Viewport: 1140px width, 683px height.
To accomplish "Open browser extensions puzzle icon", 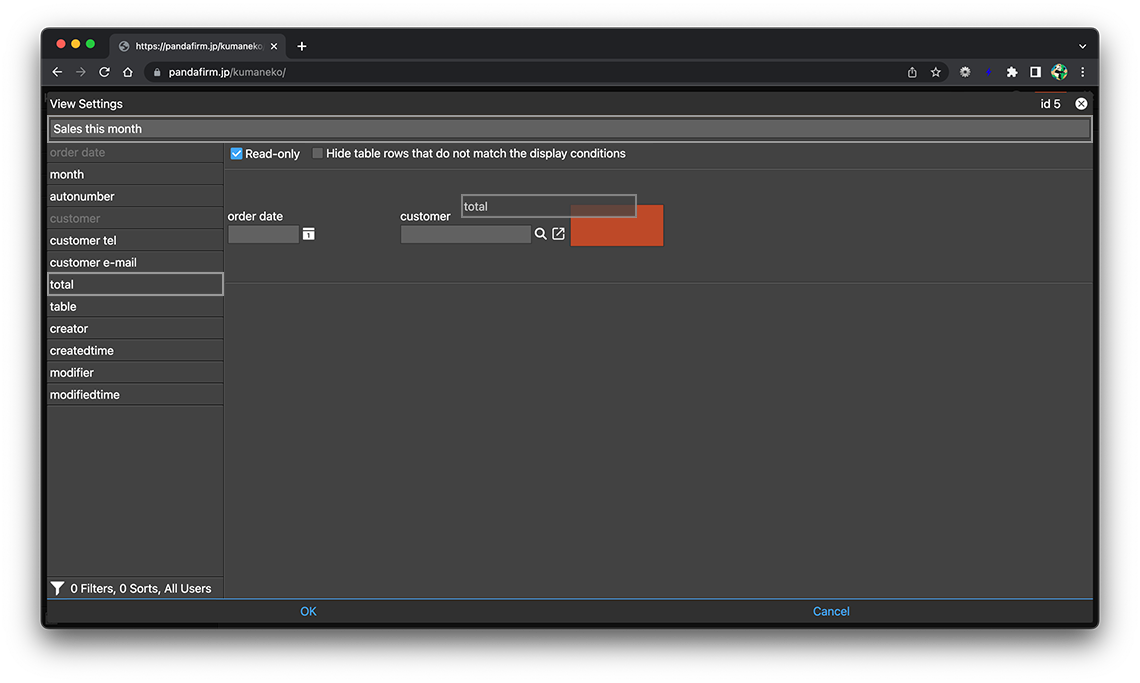I will pos(1012,72).
